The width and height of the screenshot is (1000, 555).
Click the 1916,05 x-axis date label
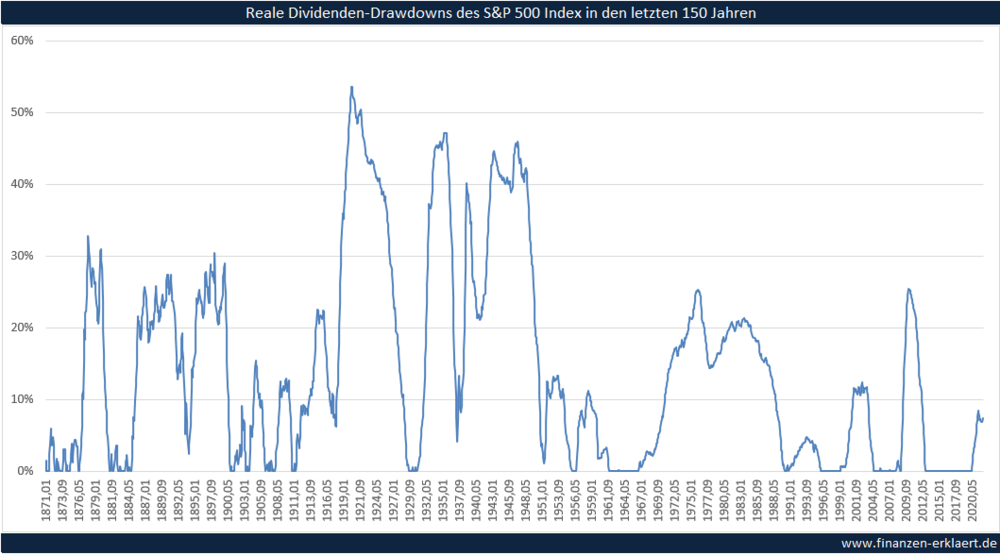[327, 500]
